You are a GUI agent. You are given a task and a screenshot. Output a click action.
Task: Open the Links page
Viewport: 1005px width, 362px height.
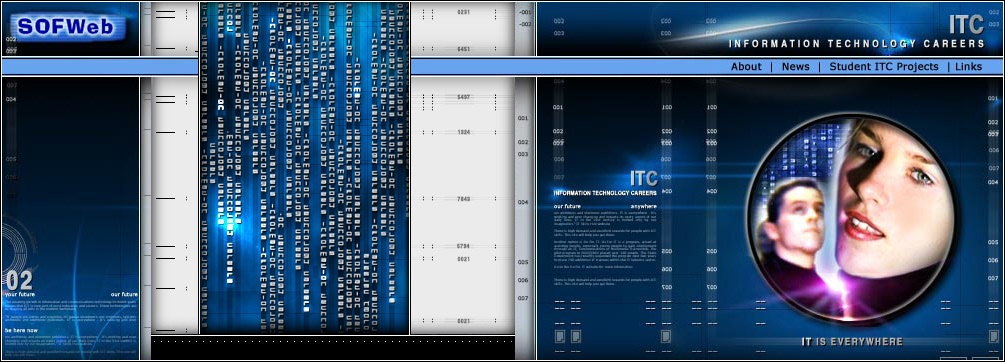pyautogui.click(x=968, y=67)
